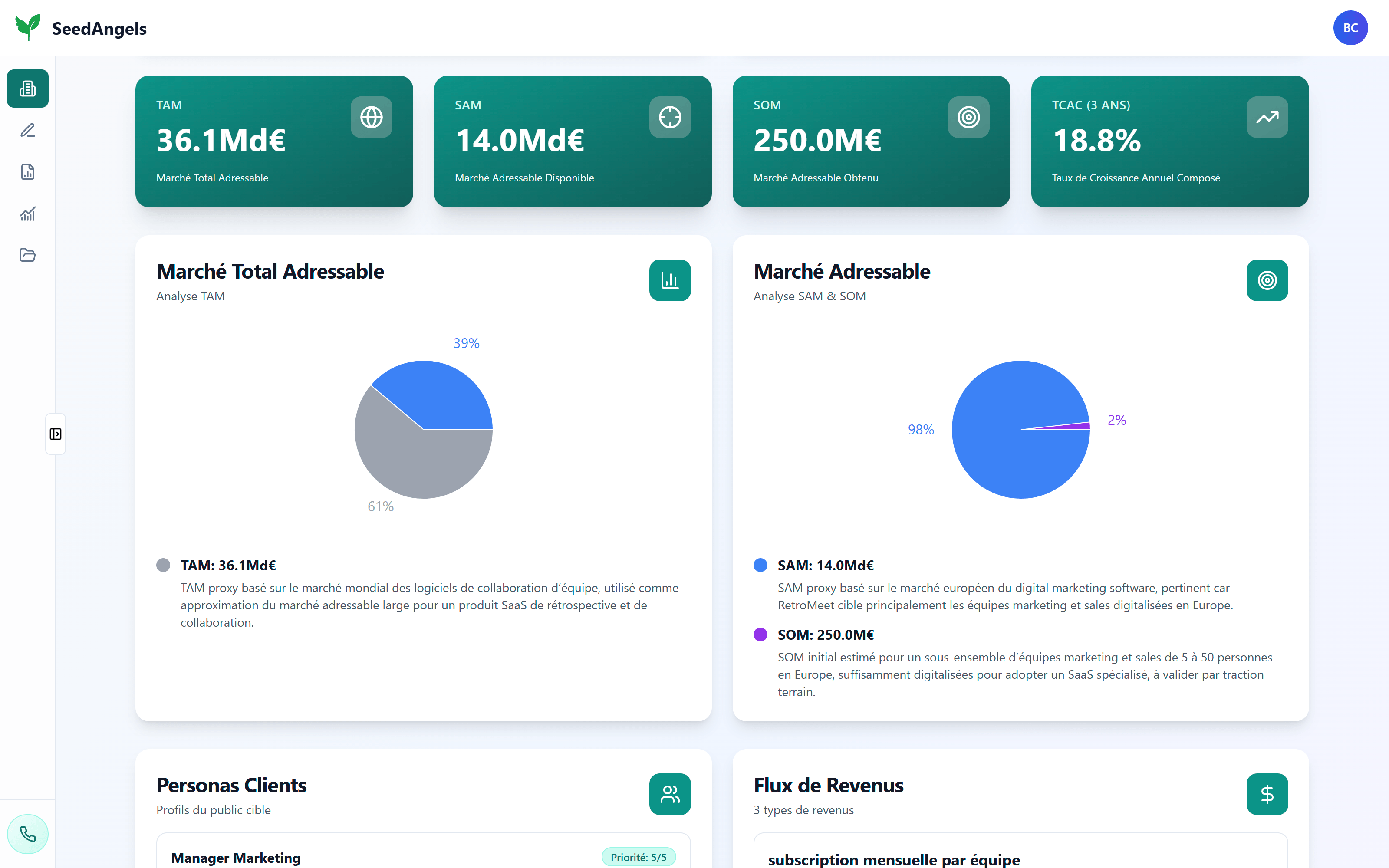Screen dimensions: 1389x868
Task: Open the building dashboard sidebar icon
Action: point(27,89)
